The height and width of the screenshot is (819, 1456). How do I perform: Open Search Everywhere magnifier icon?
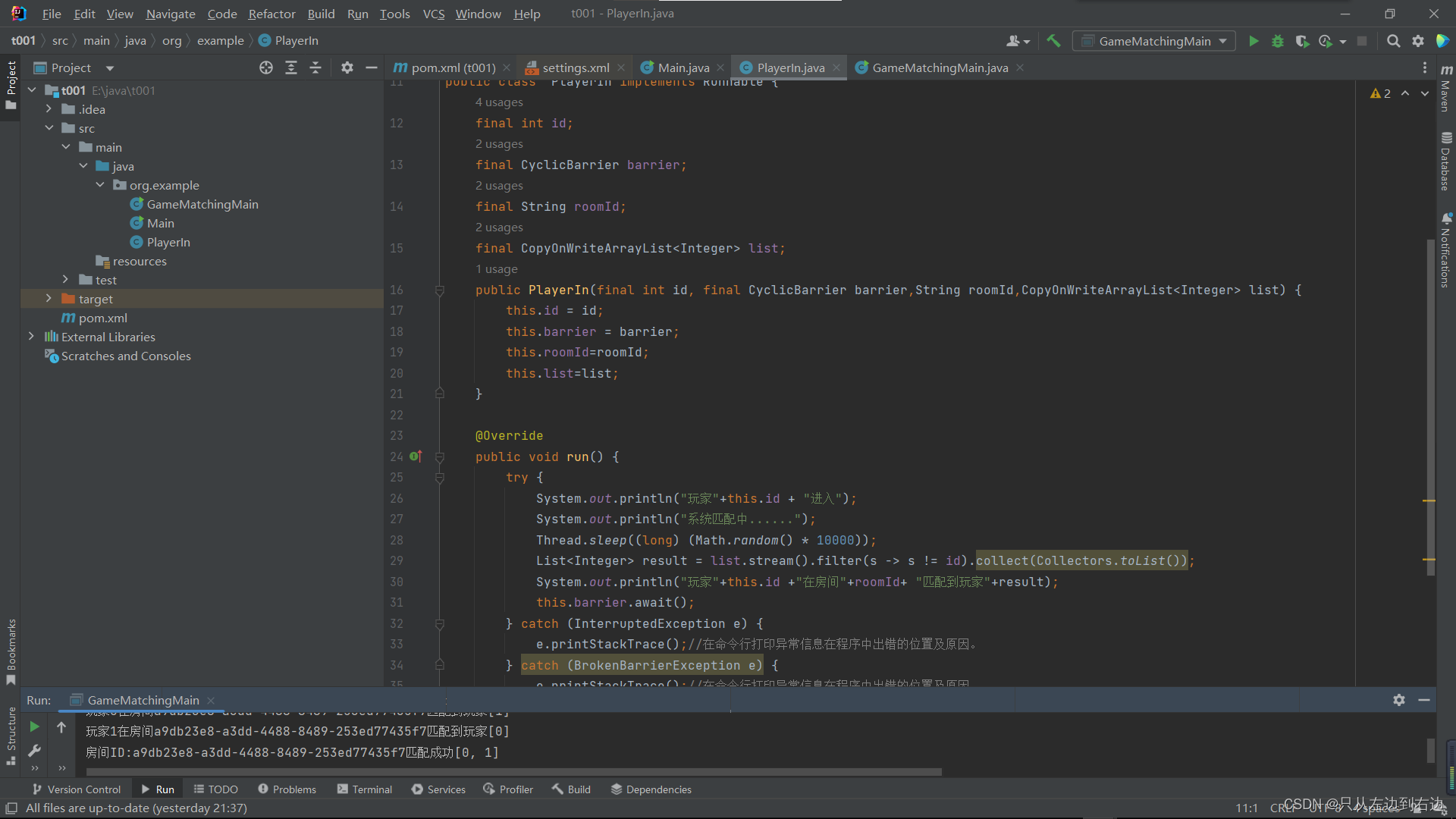[x=1393, y=41]
